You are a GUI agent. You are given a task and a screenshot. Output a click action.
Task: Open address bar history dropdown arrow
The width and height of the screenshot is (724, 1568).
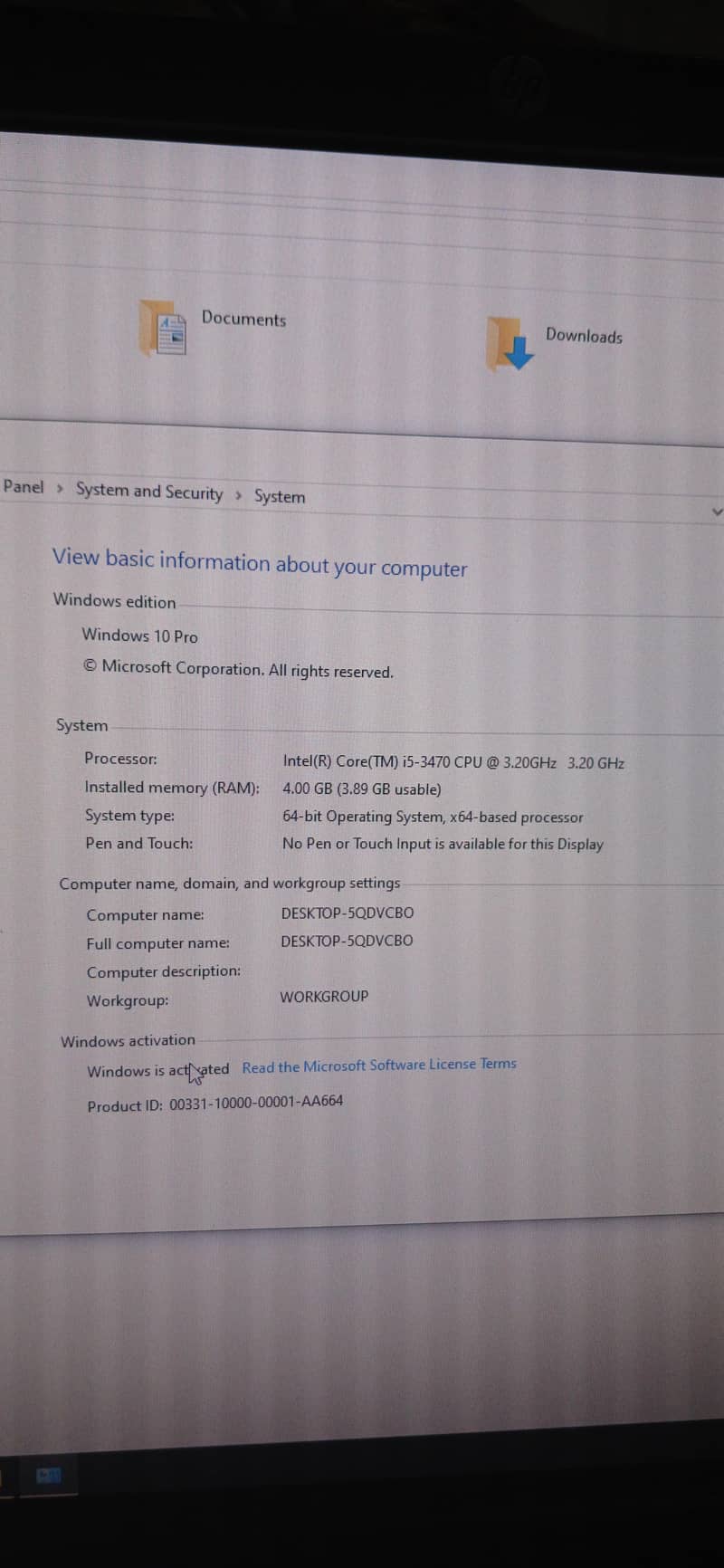pyautogui.click(x=717, y=512)
